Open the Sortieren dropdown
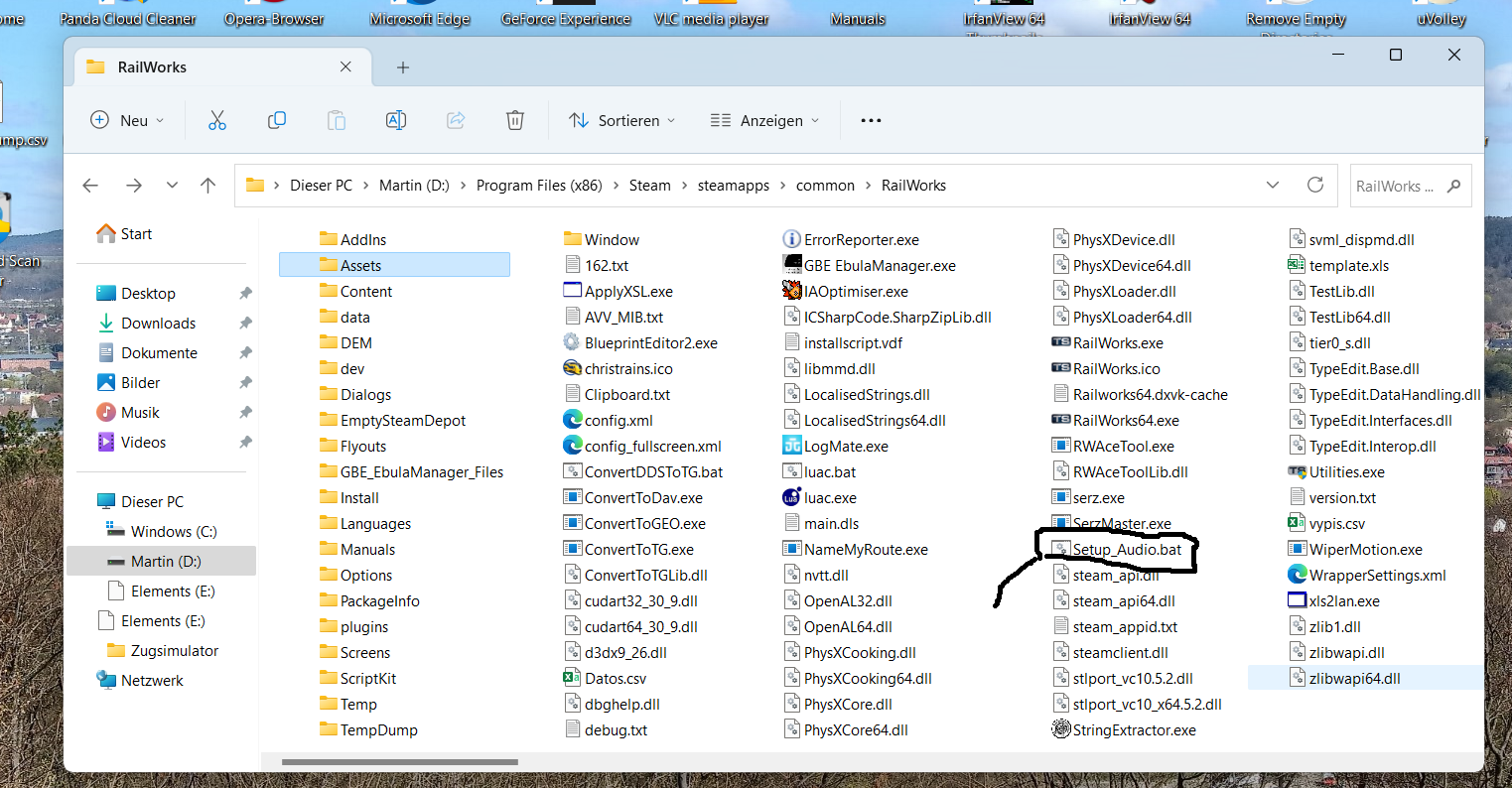The height and width of the screenshot is (788, 1512). click(x=621, y=120)
